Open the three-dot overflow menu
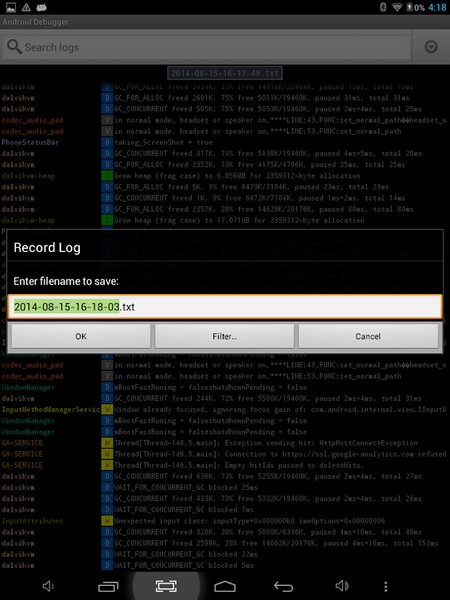450x600 pixels. point(386,587)
